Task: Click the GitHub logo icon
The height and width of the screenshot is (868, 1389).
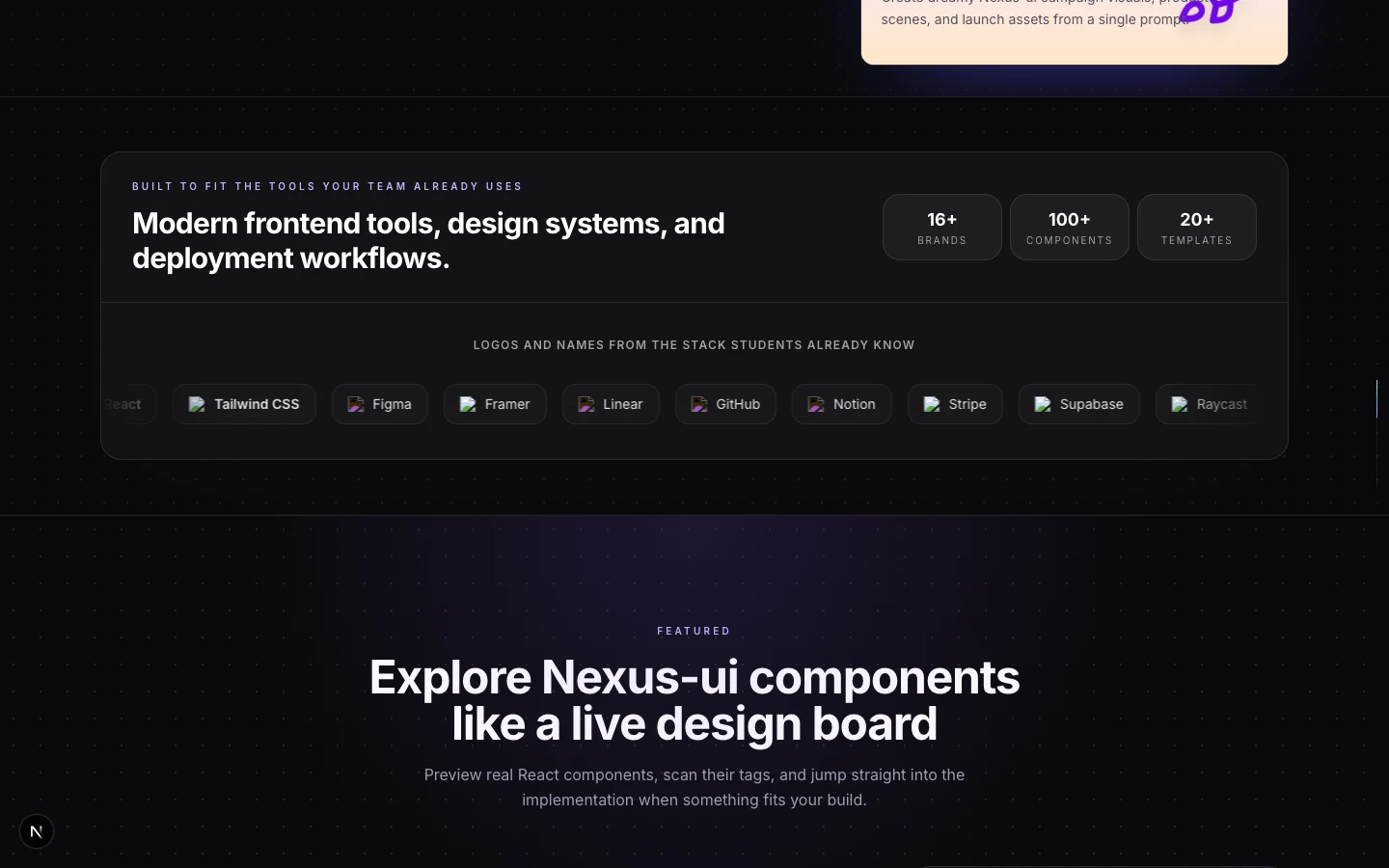Action: coord(699,404)
